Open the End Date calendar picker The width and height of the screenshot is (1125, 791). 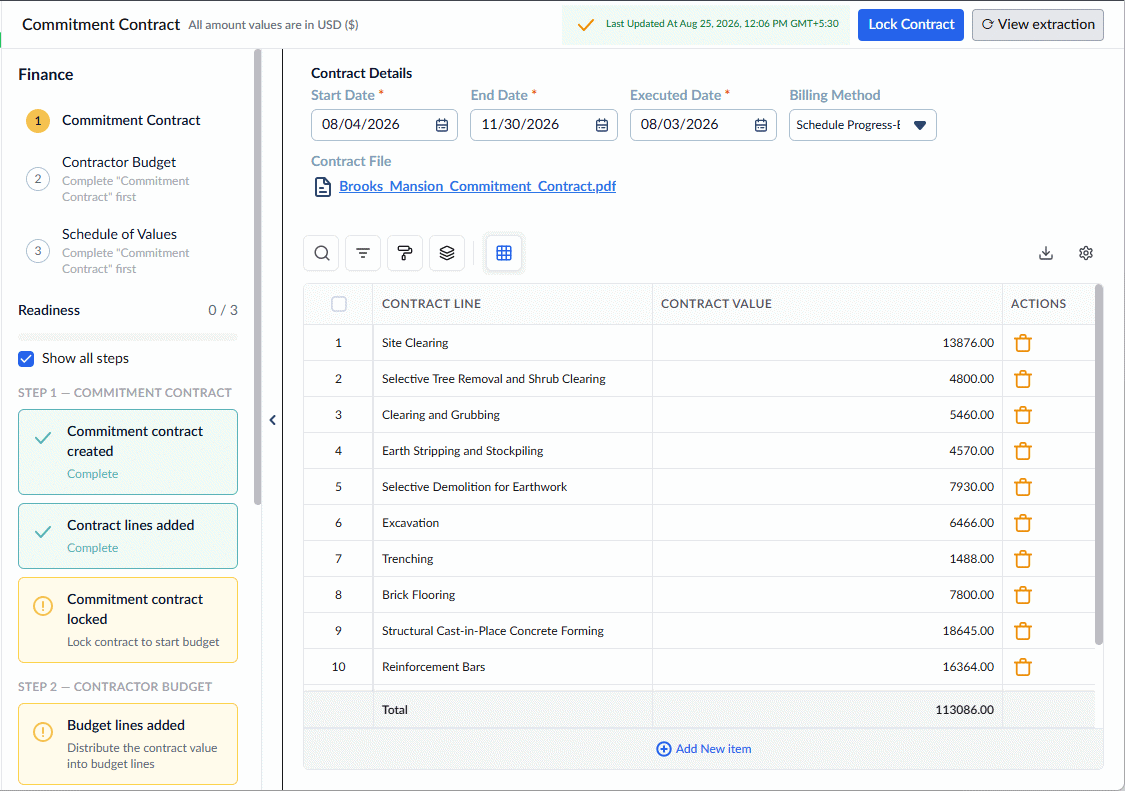602,125
